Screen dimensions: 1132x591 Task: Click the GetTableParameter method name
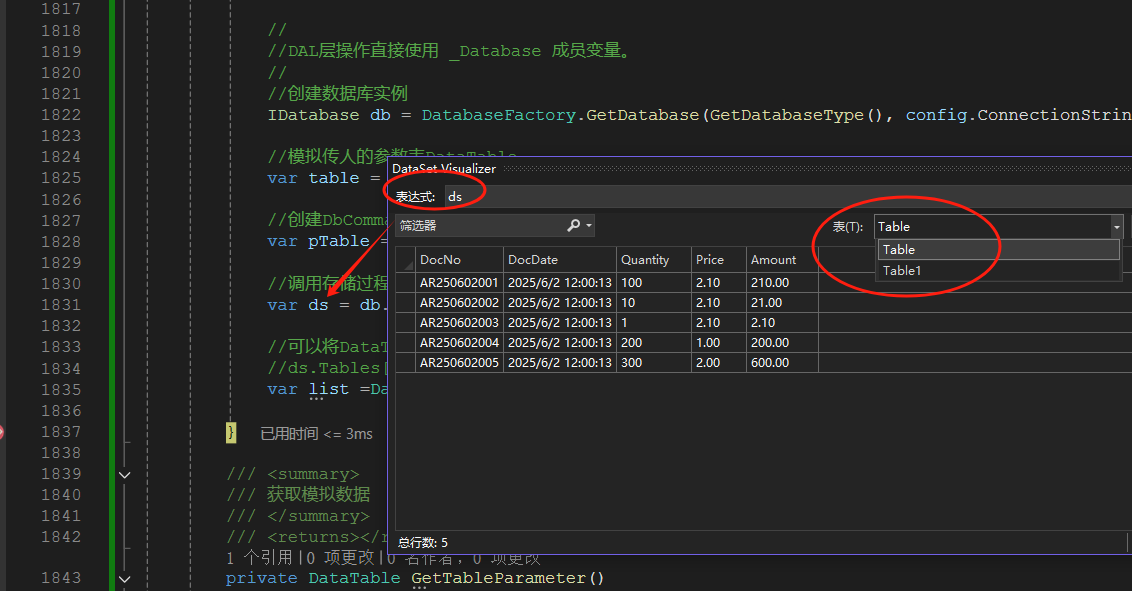click(x=499, y=578)
